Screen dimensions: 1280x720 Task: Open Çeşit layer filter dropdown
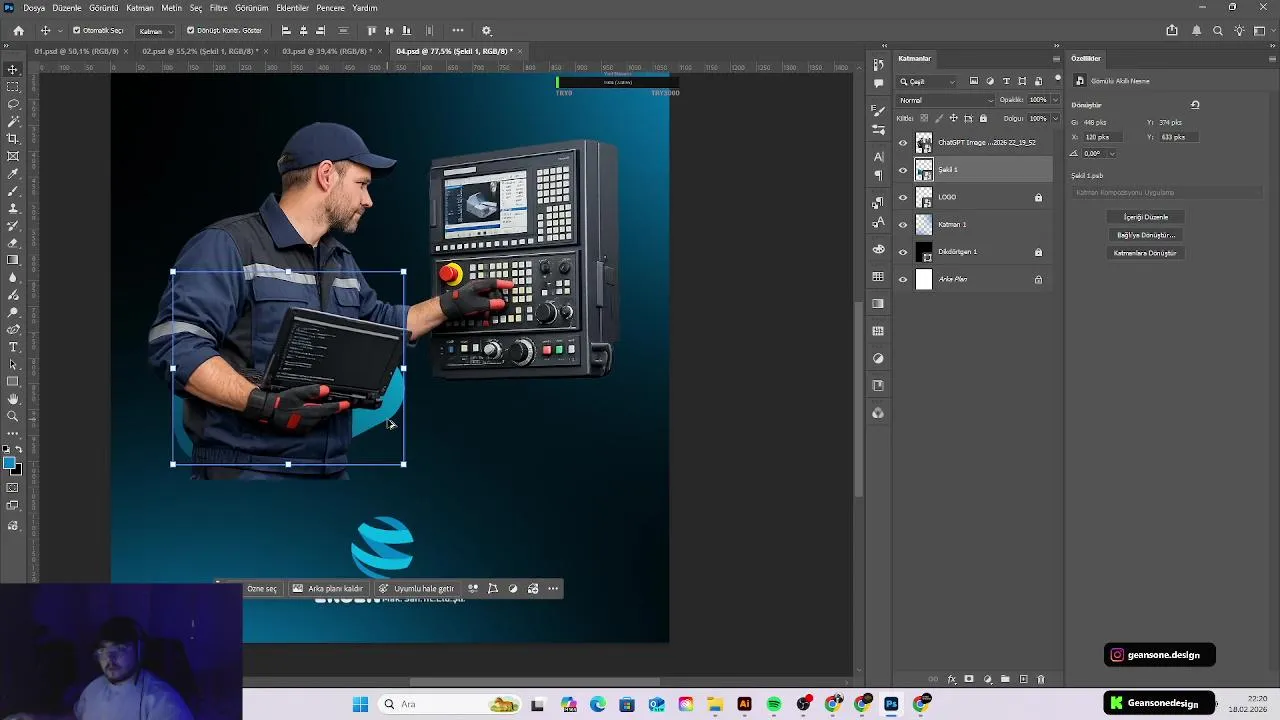pos(928,81)
